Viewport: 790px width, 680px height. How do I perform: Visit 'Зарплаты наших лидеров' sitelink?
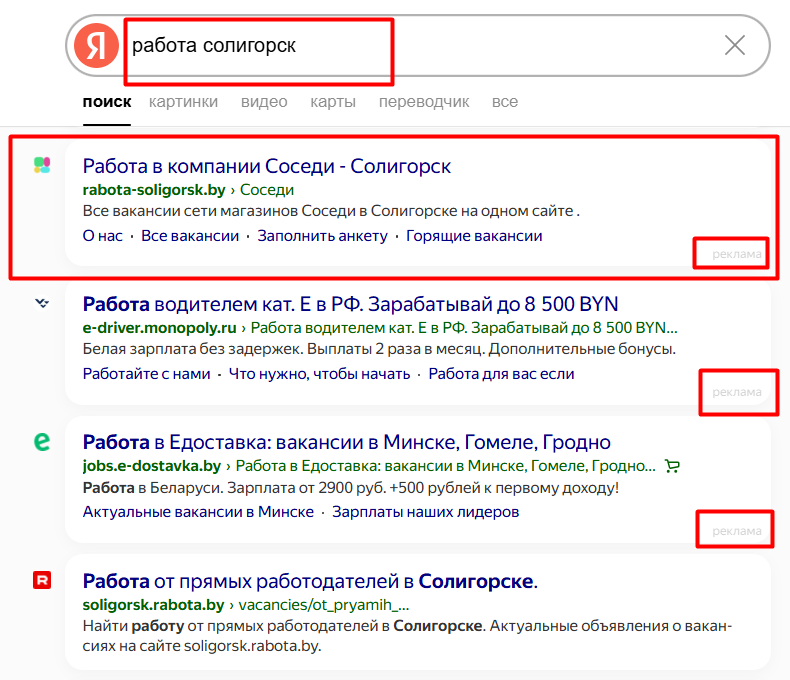click(426, 512)
